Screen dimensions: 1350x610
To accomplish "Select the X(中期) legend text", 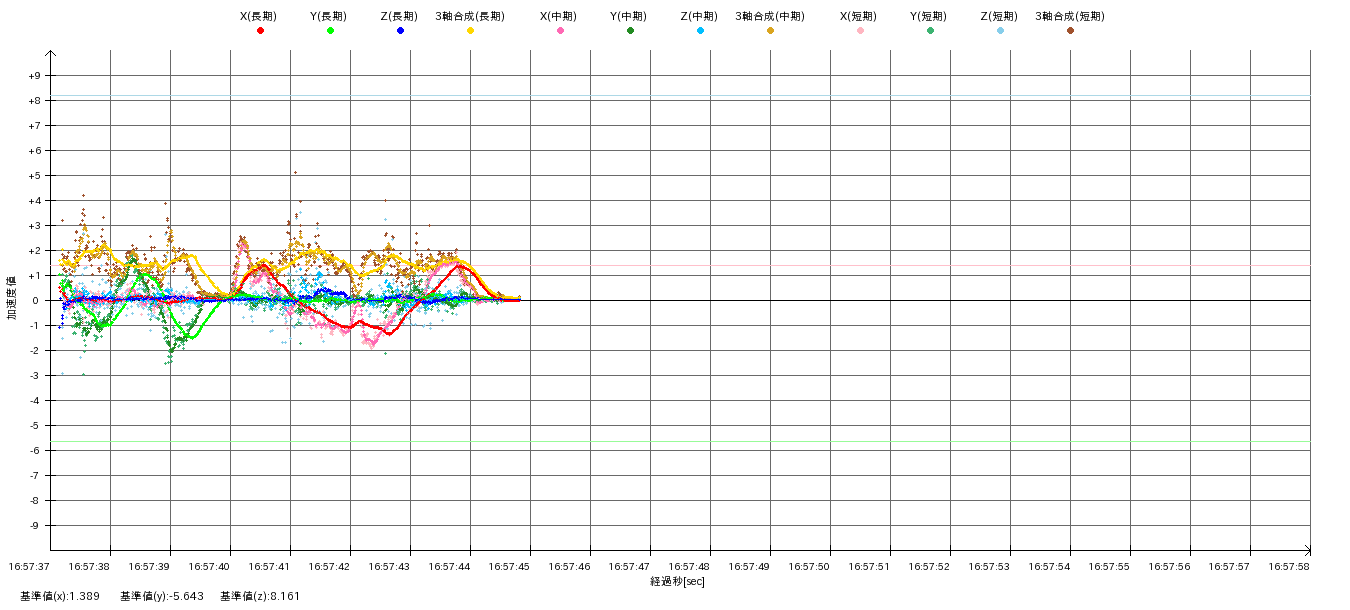I will point(559,16).
